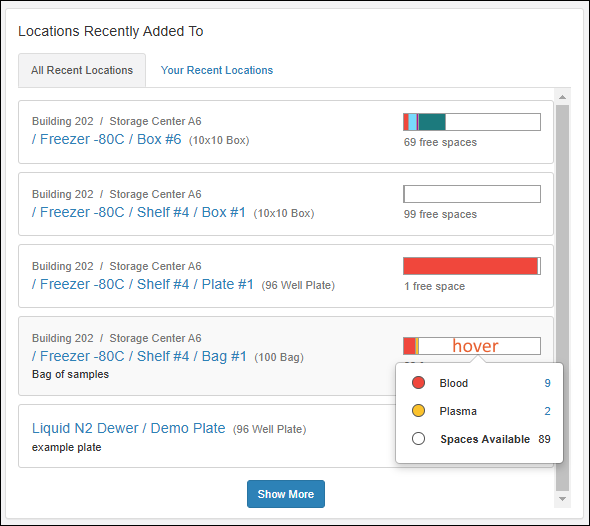Open Shelf #4 / Box #1 location link
590x526 pixels.
pyautogui.click(x=139, y=212)
